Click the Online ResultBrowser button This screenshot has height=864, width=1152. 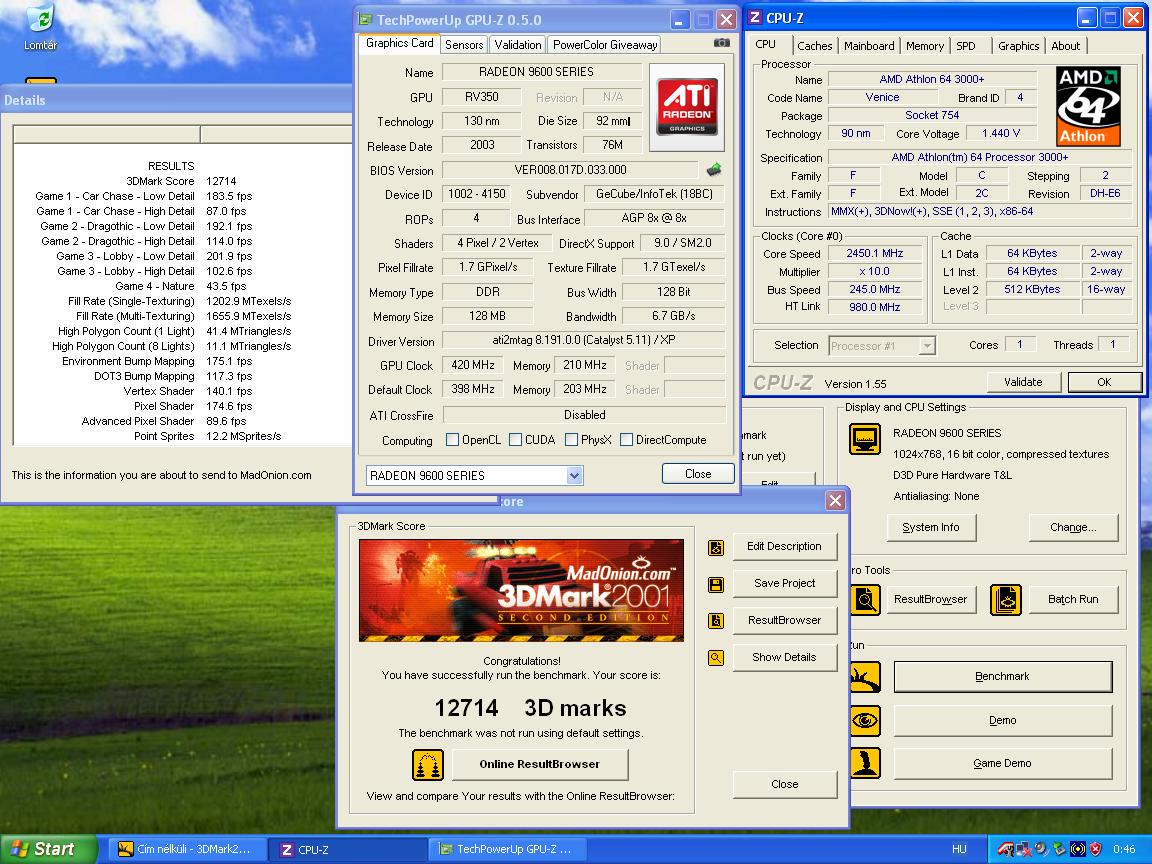click(540, 765)
